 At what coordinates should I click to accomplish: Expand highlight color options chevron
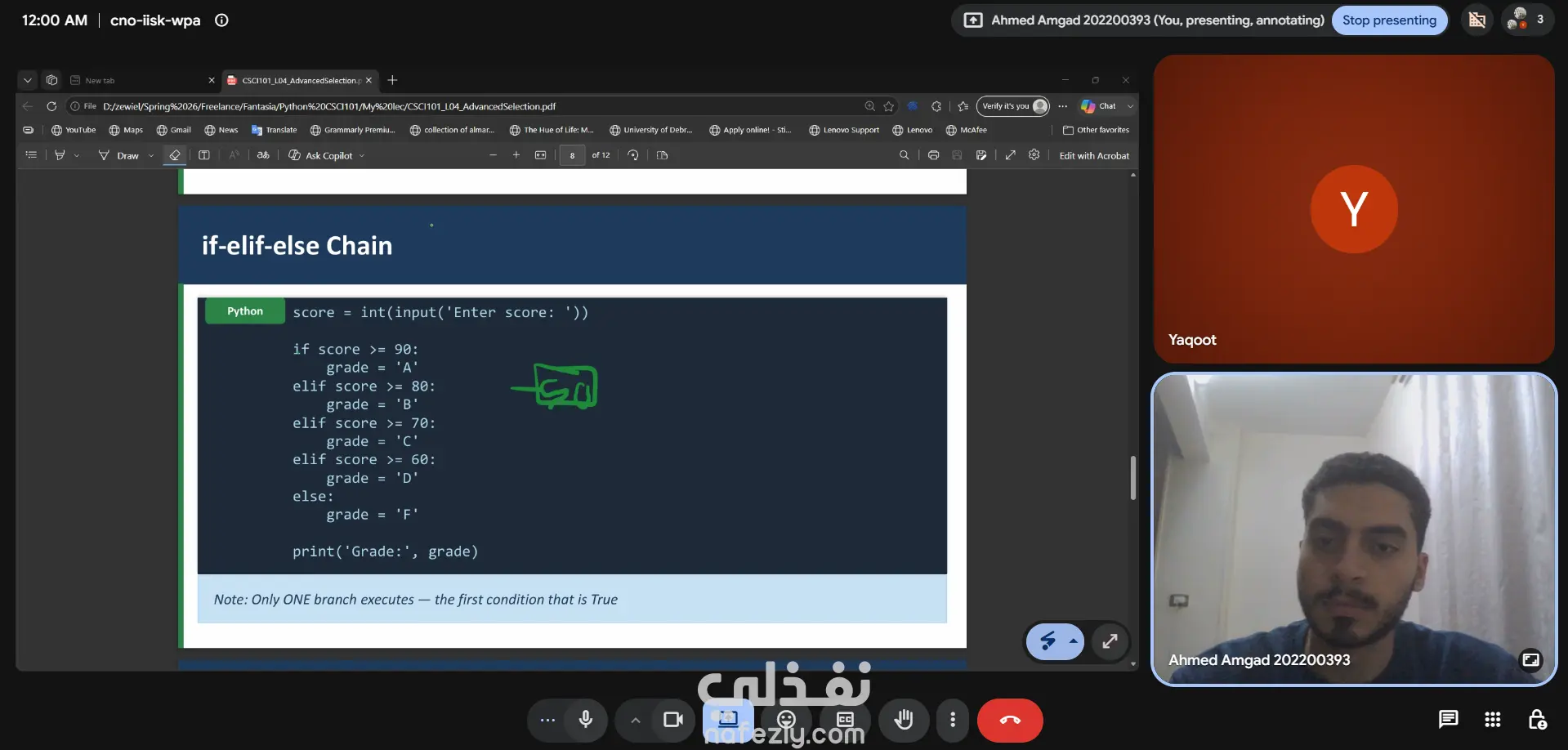[x=77, y=155]
